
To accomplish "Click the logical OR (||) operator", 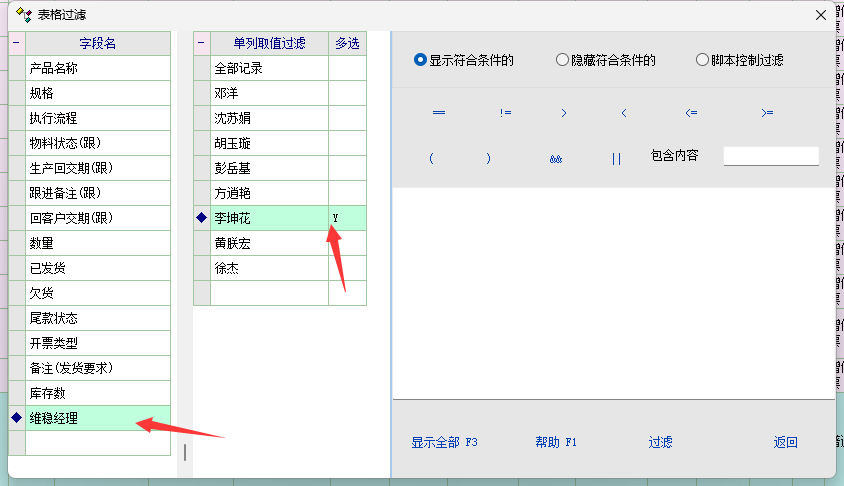I will 616,158.
